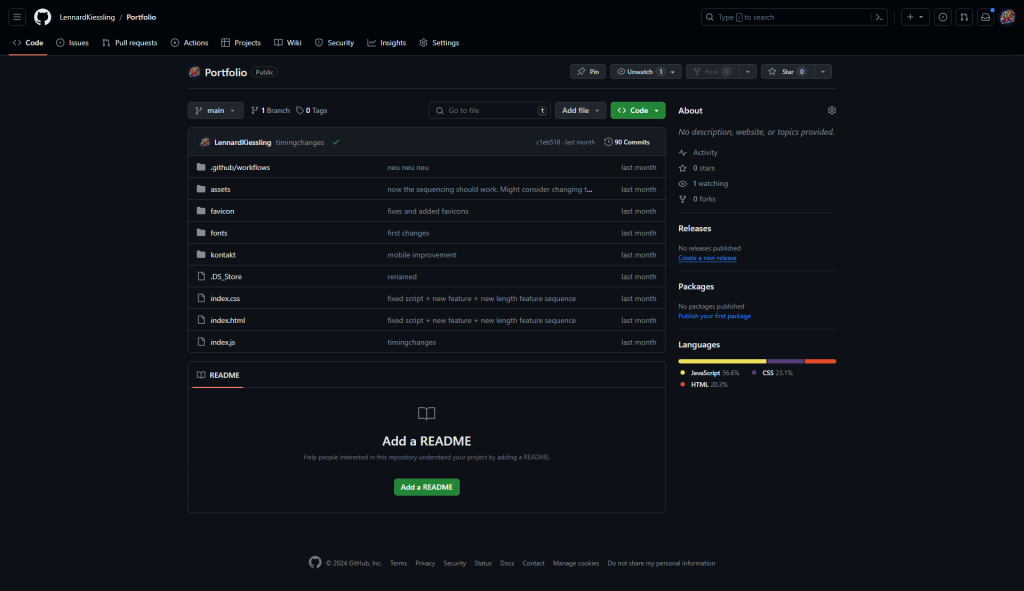Screen dimensions: 1024x591
Task: Open the hamburger navigation menu
Action: [17, 17]
